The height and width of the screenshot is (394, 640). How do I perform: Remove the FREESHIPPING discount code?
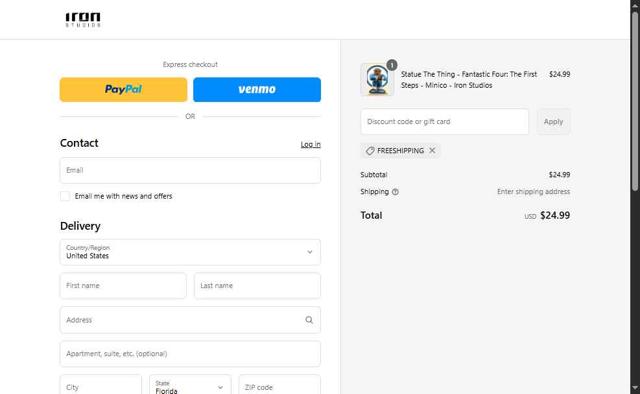coord(432,151)
